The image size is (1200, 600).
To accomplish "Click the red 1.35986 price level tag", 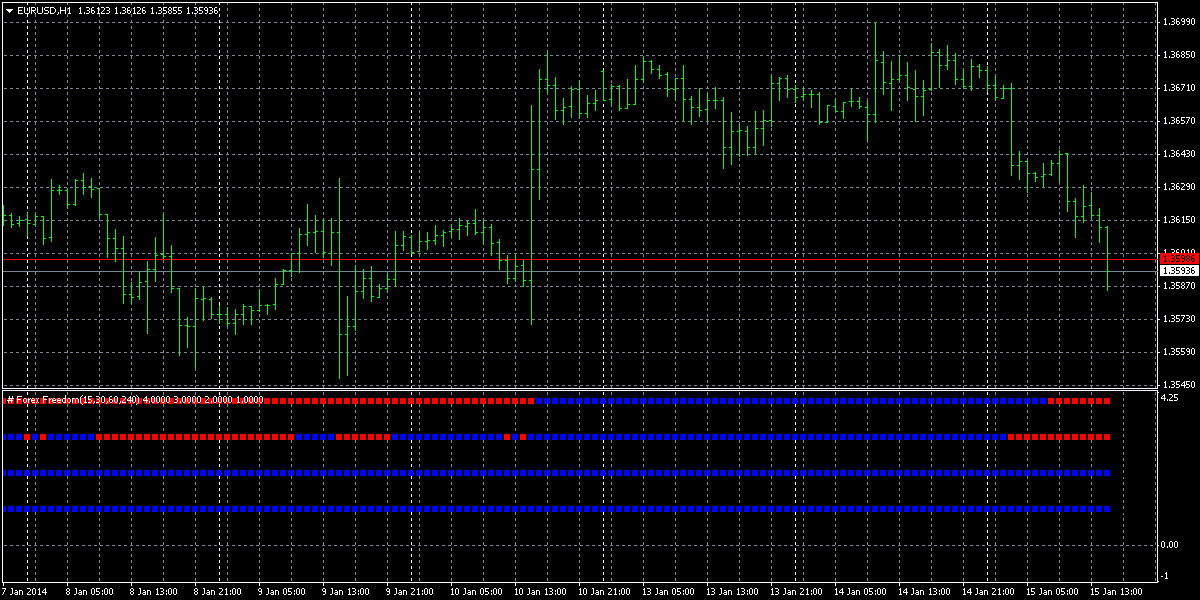I will [x=1178, y=258].
